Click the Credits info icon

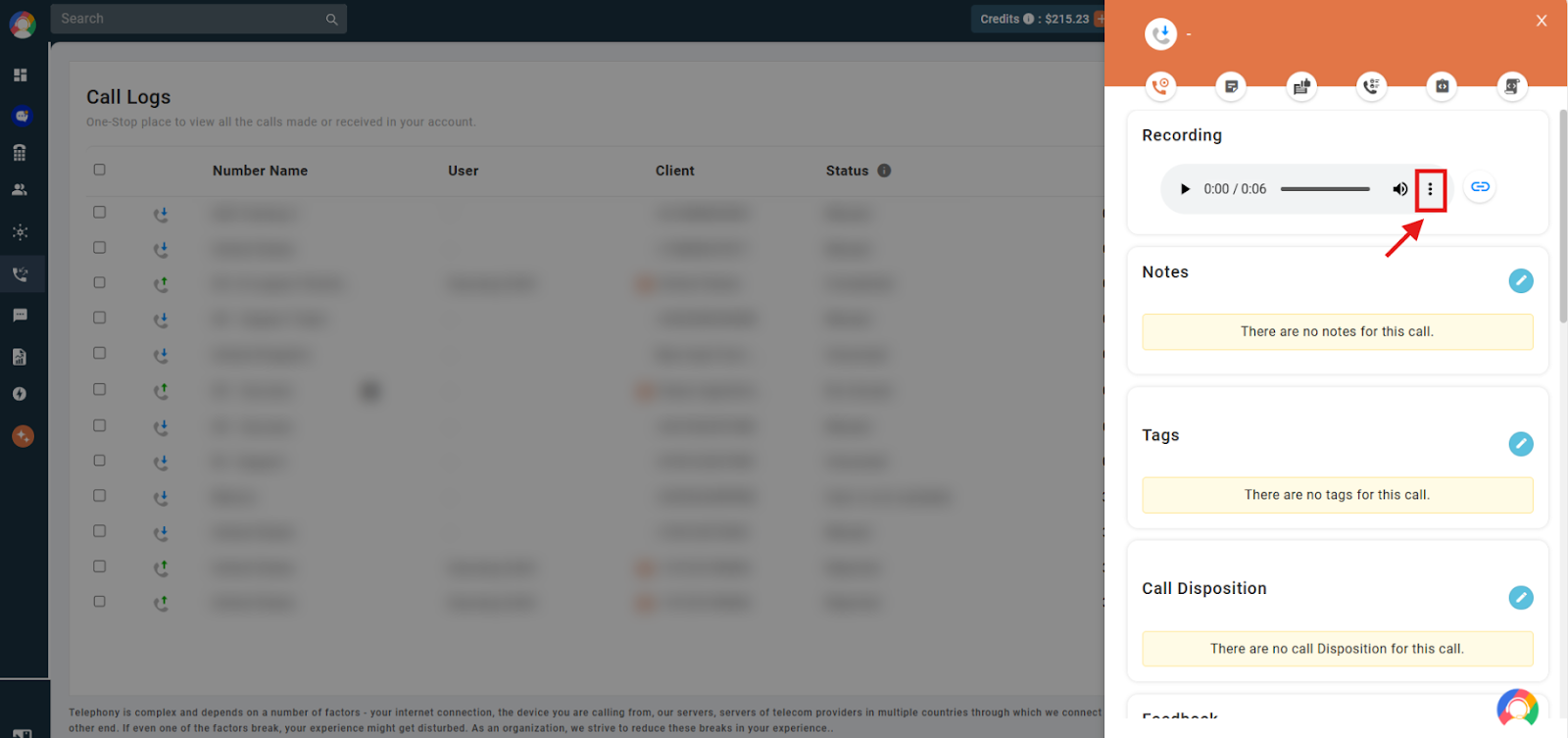point(1028,19)
